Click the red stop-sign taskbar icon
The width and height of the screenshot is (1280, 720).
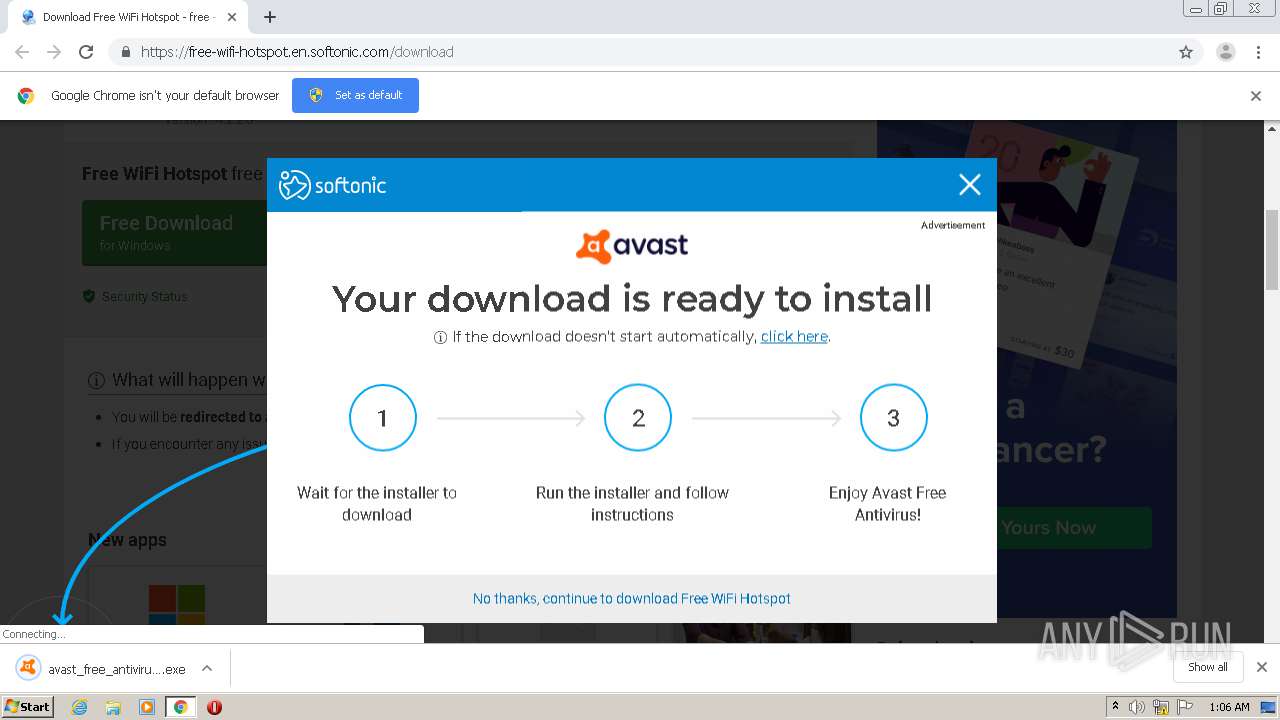tap(214, 707)
